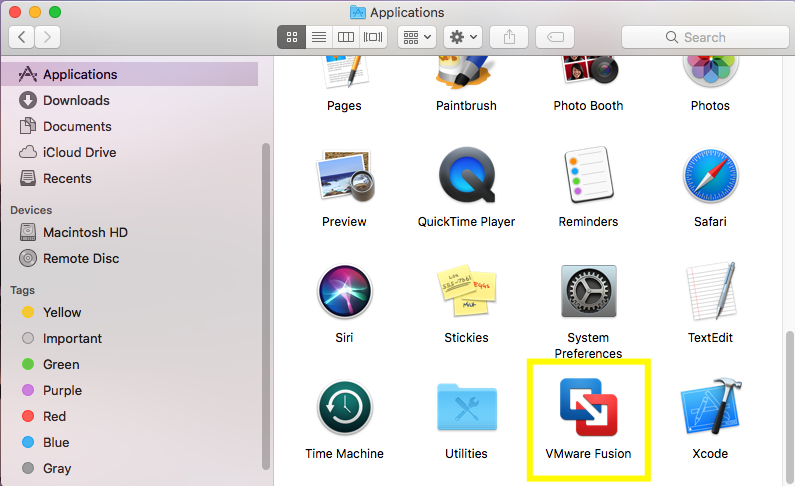The height and width of the screenshot is (486, 795).
Task: Open iCloud Drive in the sidebar
Action: pos(130,152)
